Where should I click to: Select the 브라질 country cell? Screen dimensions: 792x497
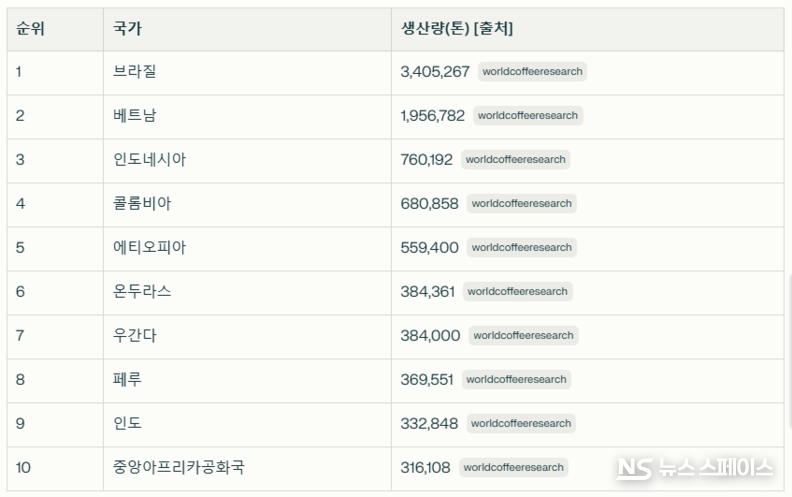[136, 72]
